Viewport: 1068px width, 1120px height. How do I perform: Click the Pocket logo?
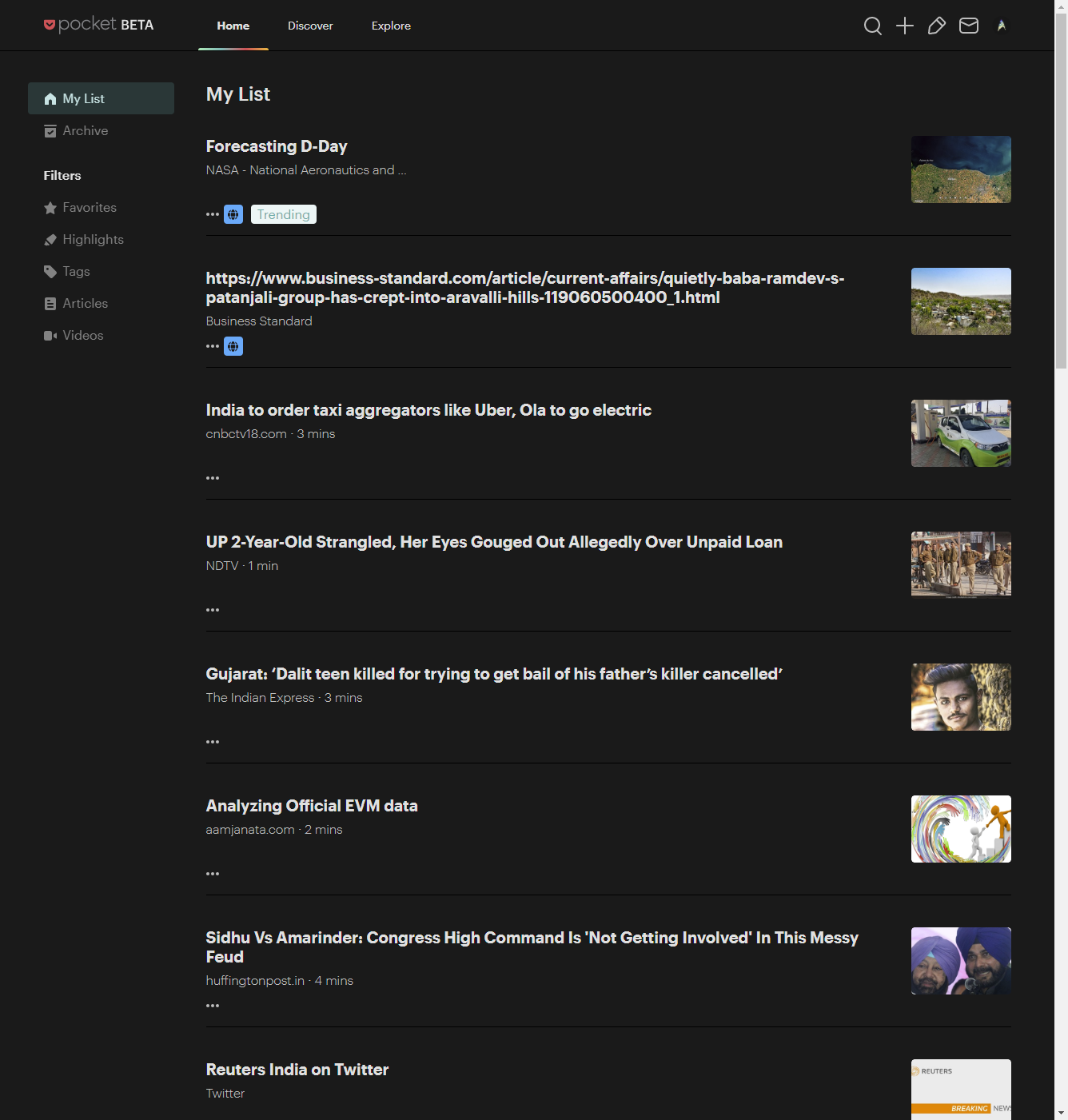click(98, 25)
